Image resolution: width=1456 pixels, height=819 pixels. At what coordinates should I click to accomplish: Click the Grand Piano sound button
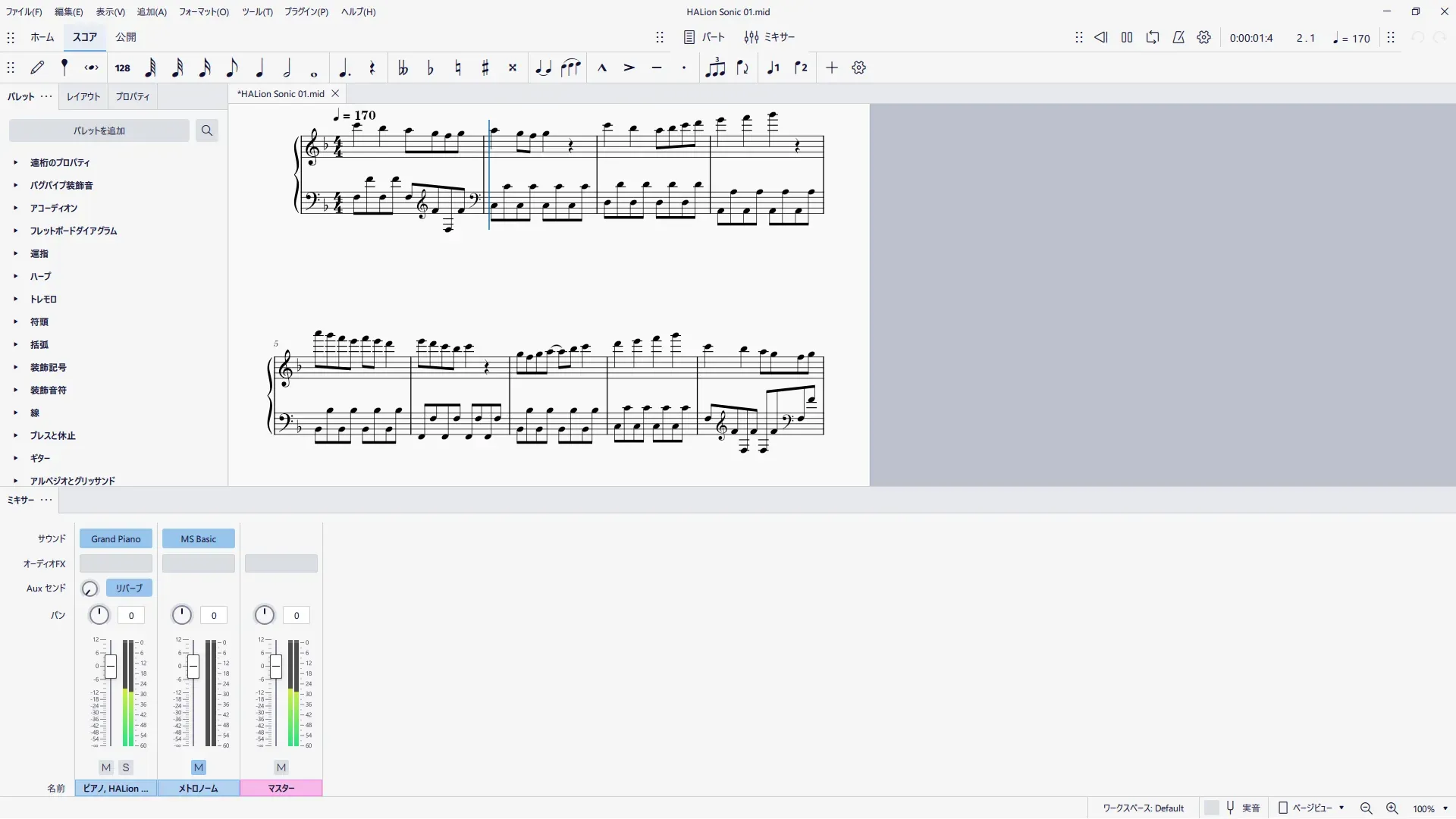pyautogui.click(x=116, y=539)
